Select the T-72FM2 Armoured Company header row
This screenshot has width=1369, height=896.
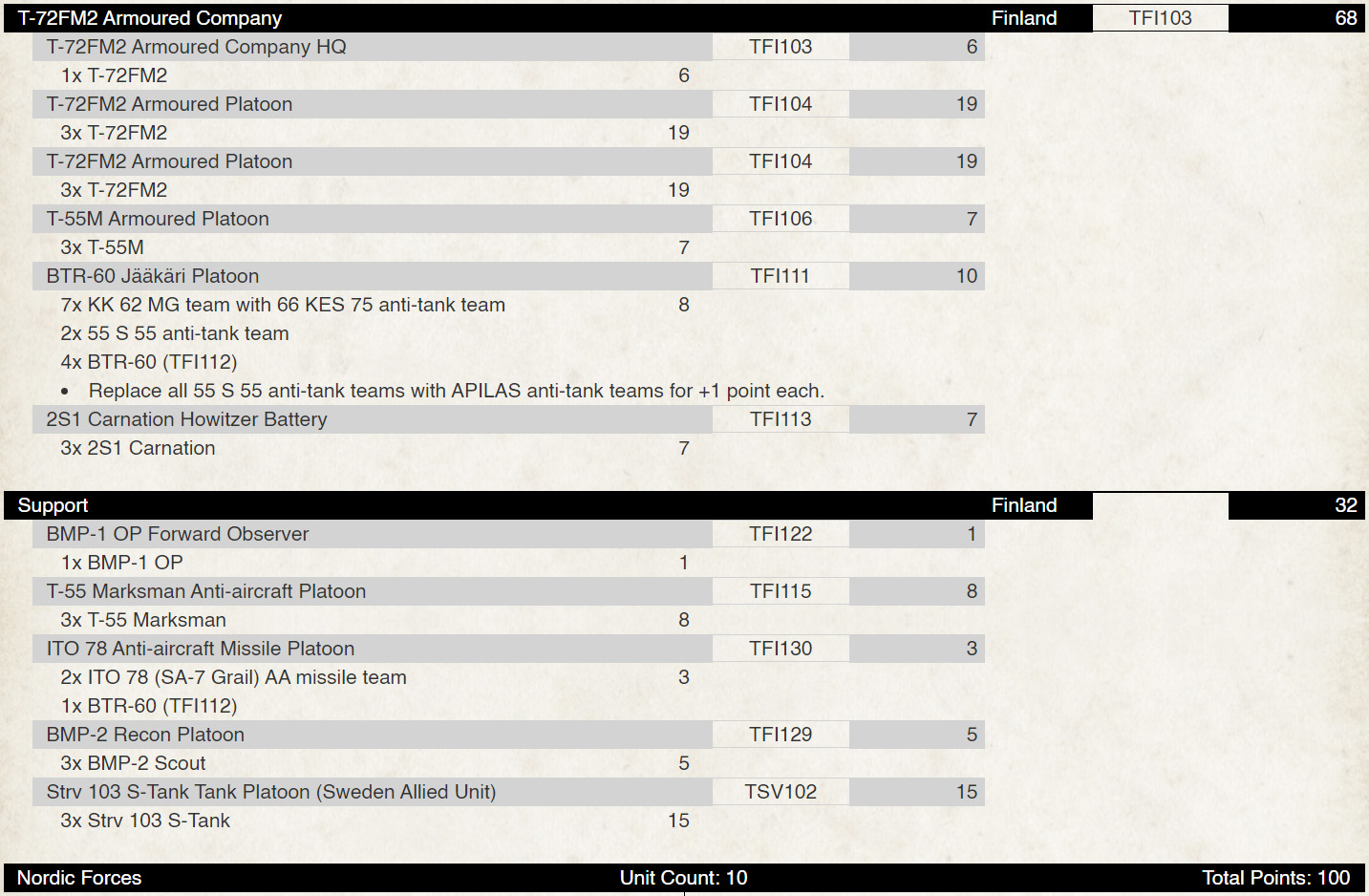click(684, 18)
